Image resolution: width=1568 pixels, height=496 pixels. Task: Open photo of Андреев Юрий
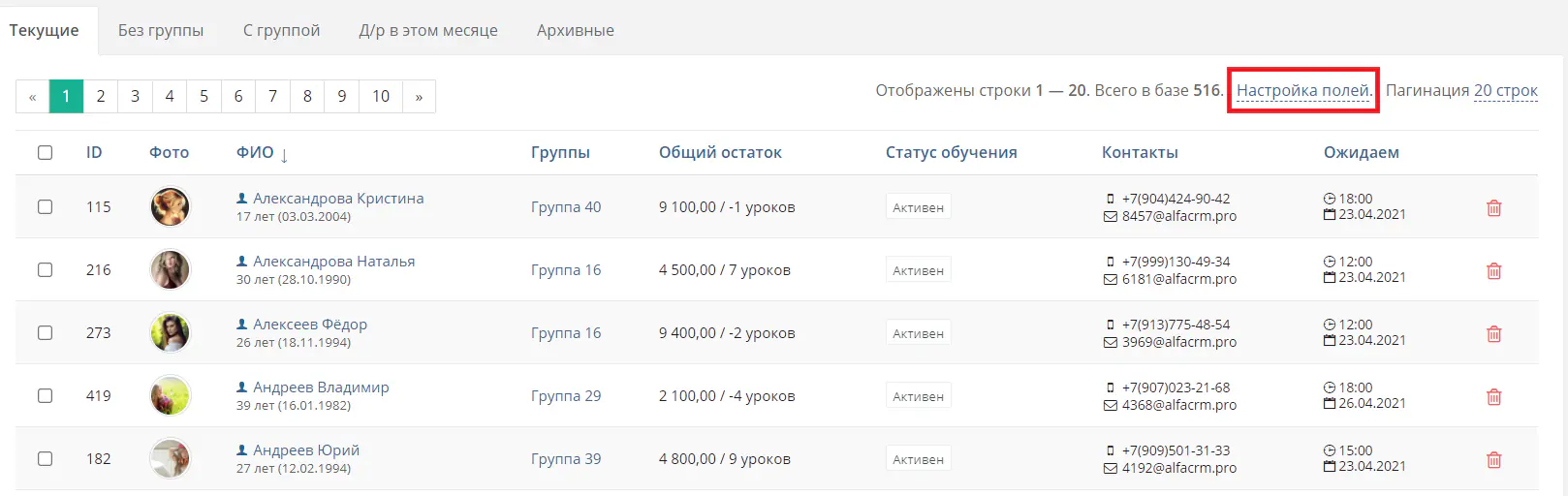[x=170, y=458]
